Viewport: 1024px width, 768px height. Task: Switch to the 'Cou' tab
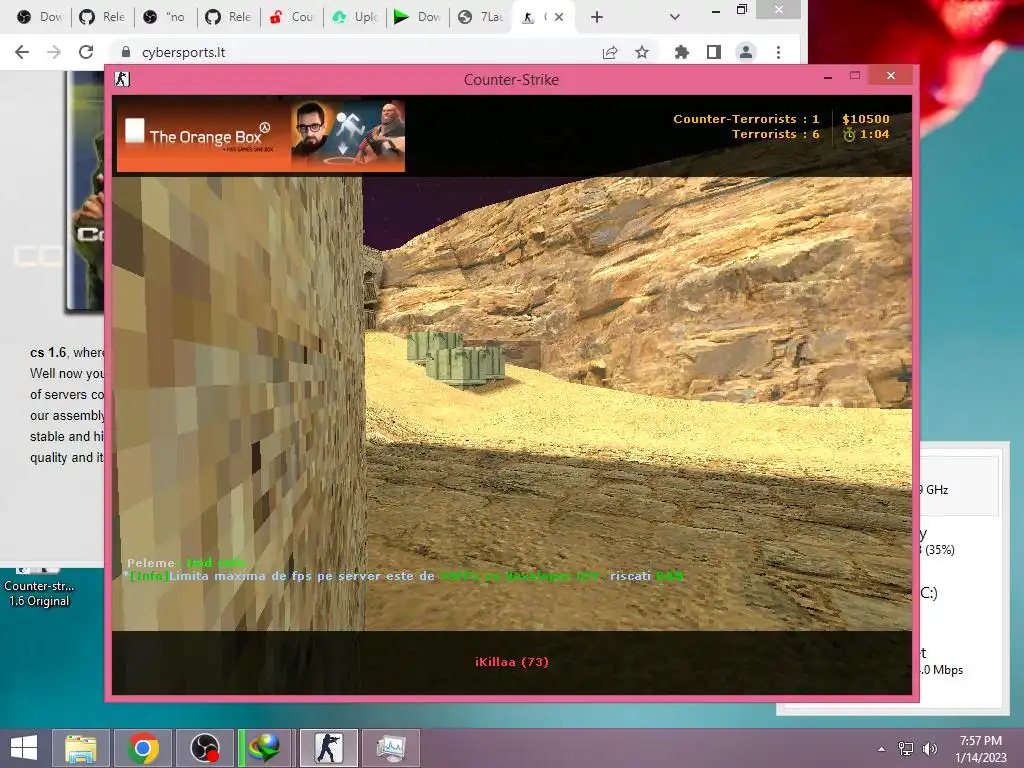coord(292,17)
